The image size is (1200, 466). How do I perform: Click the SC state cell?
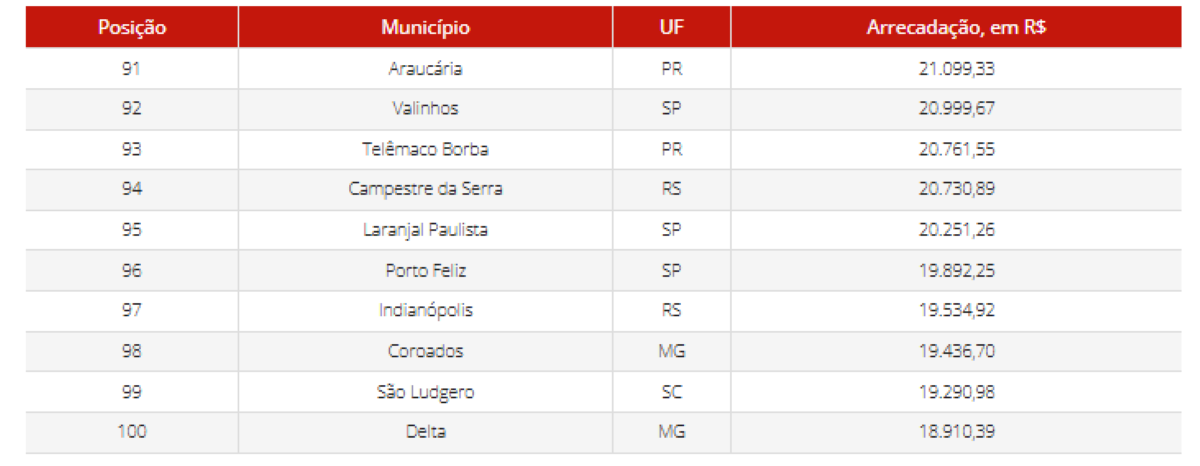click(671, 392)
